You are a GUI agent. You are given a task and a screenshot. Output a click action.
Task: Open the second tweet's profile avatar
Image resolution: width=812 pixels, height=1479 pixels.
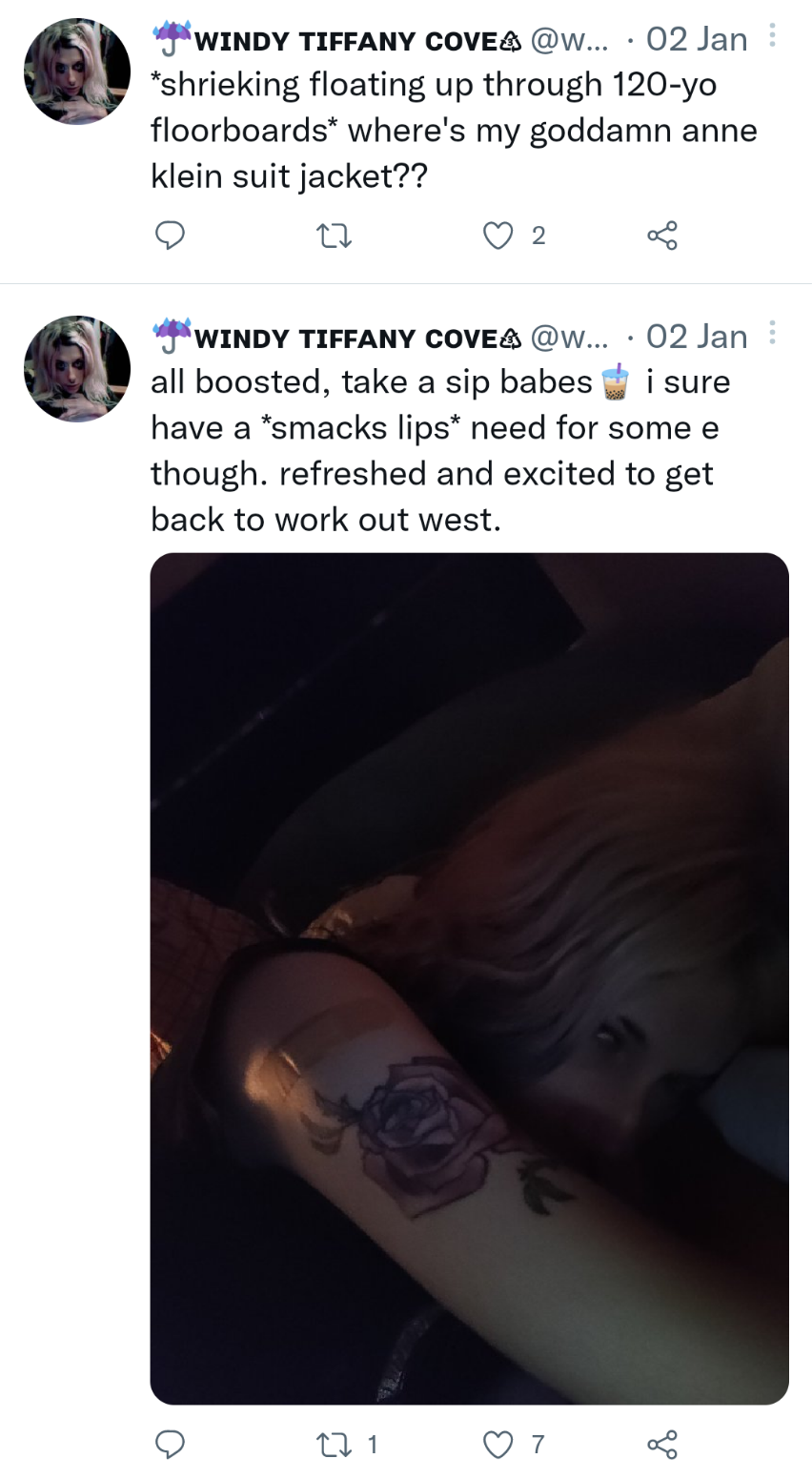click(76, 369)
